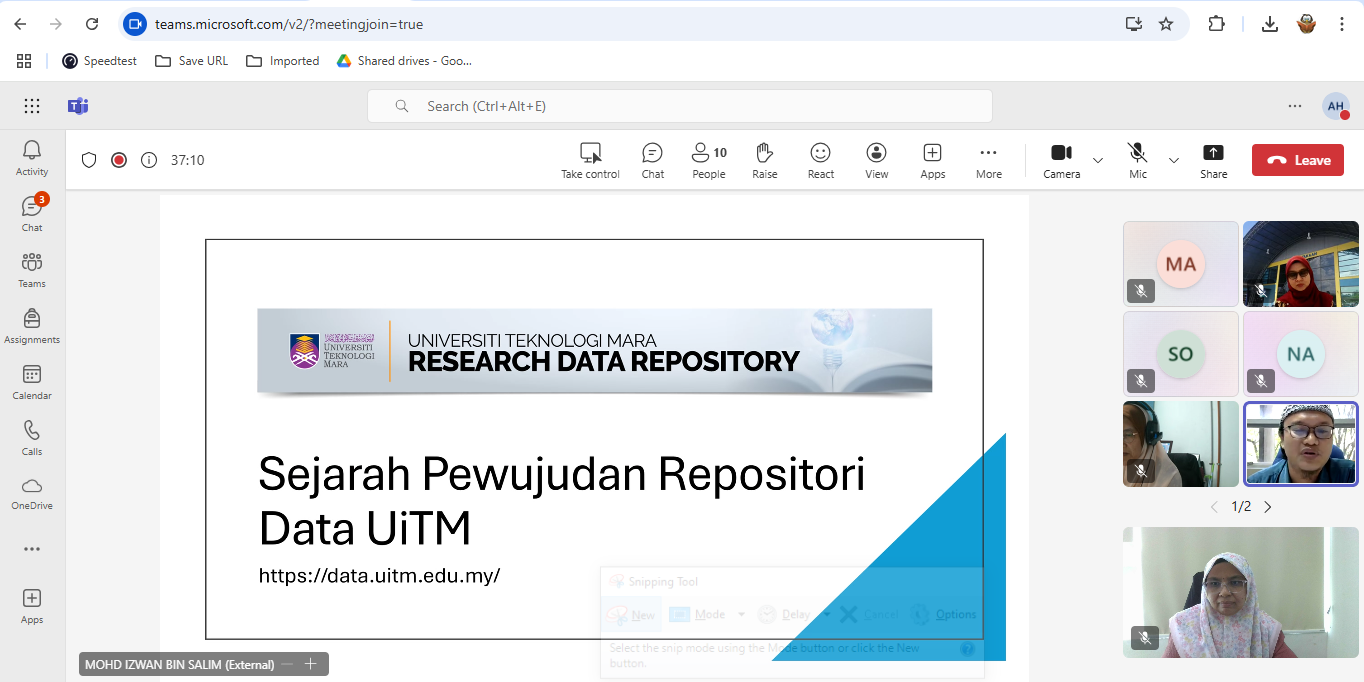Zoom out shared content with the minus button
The image size is (1364, 682).
(288, 664)
